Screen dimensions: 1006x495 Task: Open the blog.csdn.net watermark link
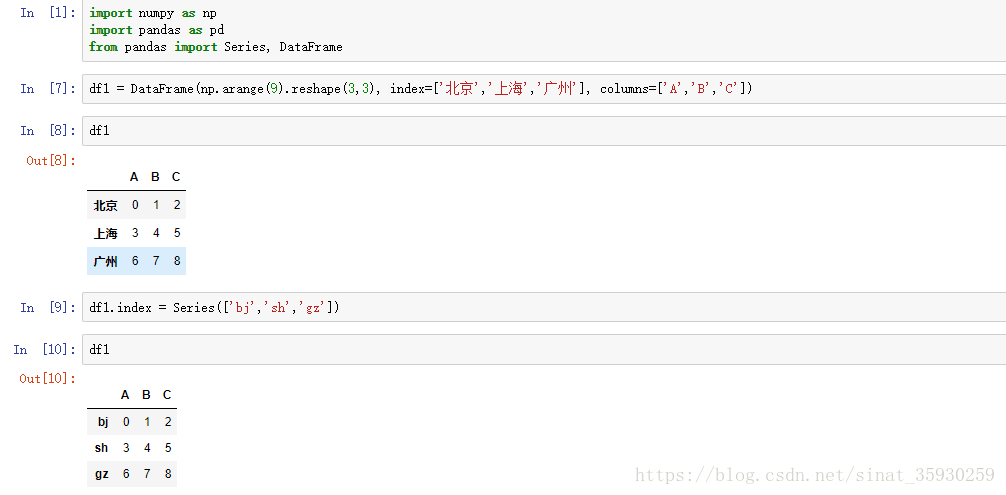pos(815,476)
